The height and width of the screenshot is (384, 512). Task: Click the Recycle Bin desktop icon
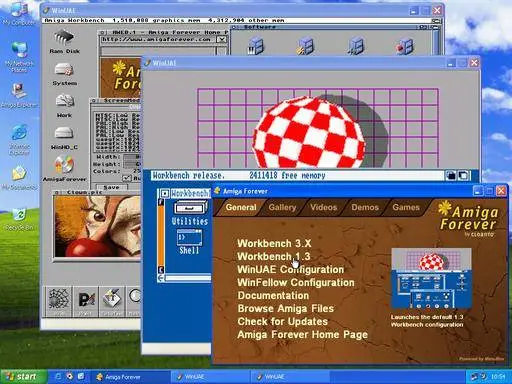(19, 219)
